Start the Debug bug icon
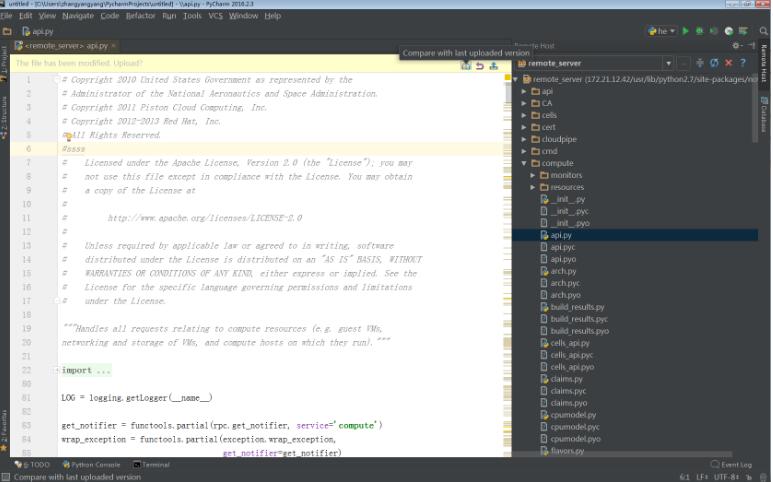Viewport: 773px width, 482px height. [x=699, y=31]
